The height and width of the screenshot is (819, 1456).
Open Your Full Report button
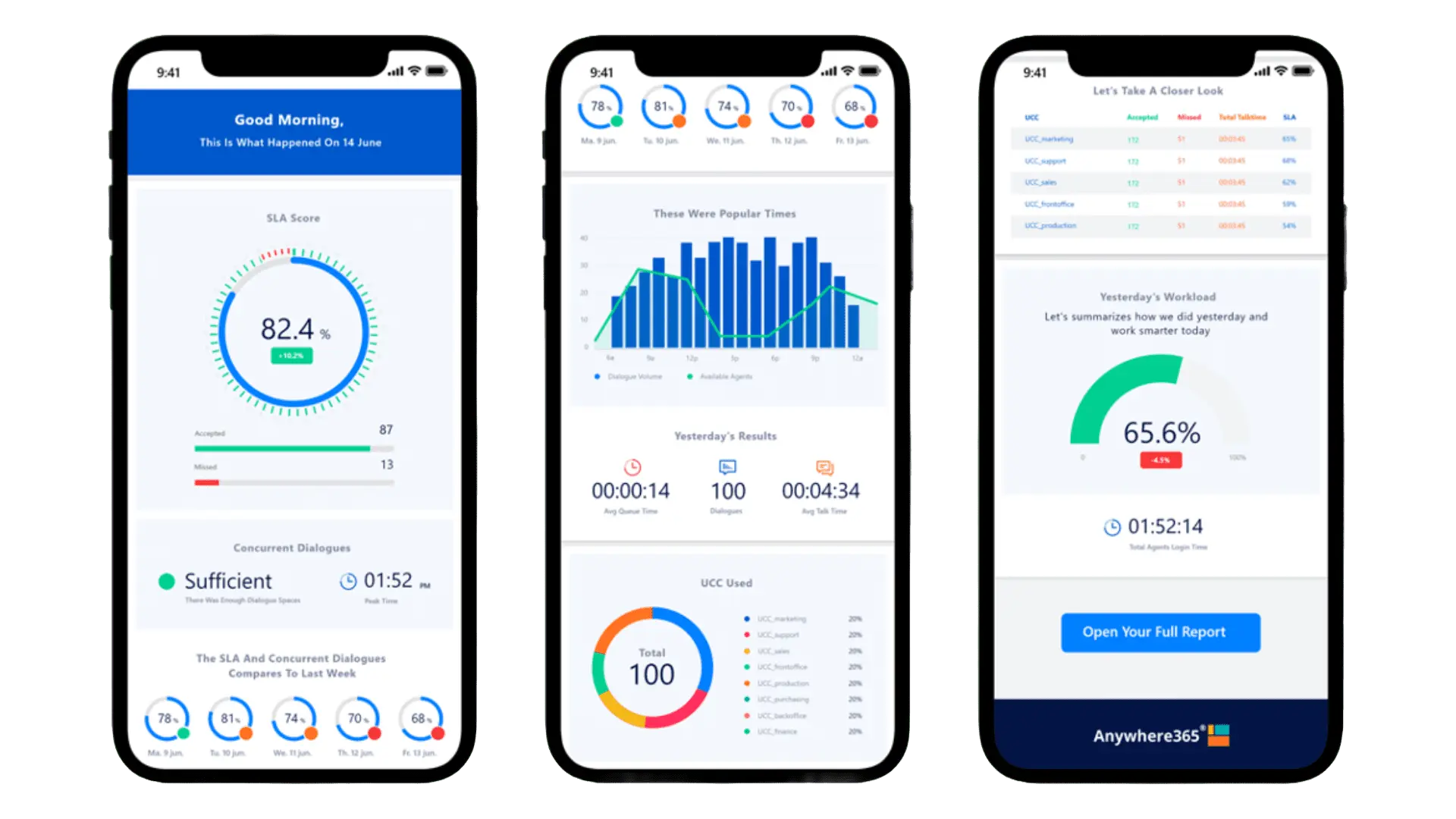pos(1156,632)
